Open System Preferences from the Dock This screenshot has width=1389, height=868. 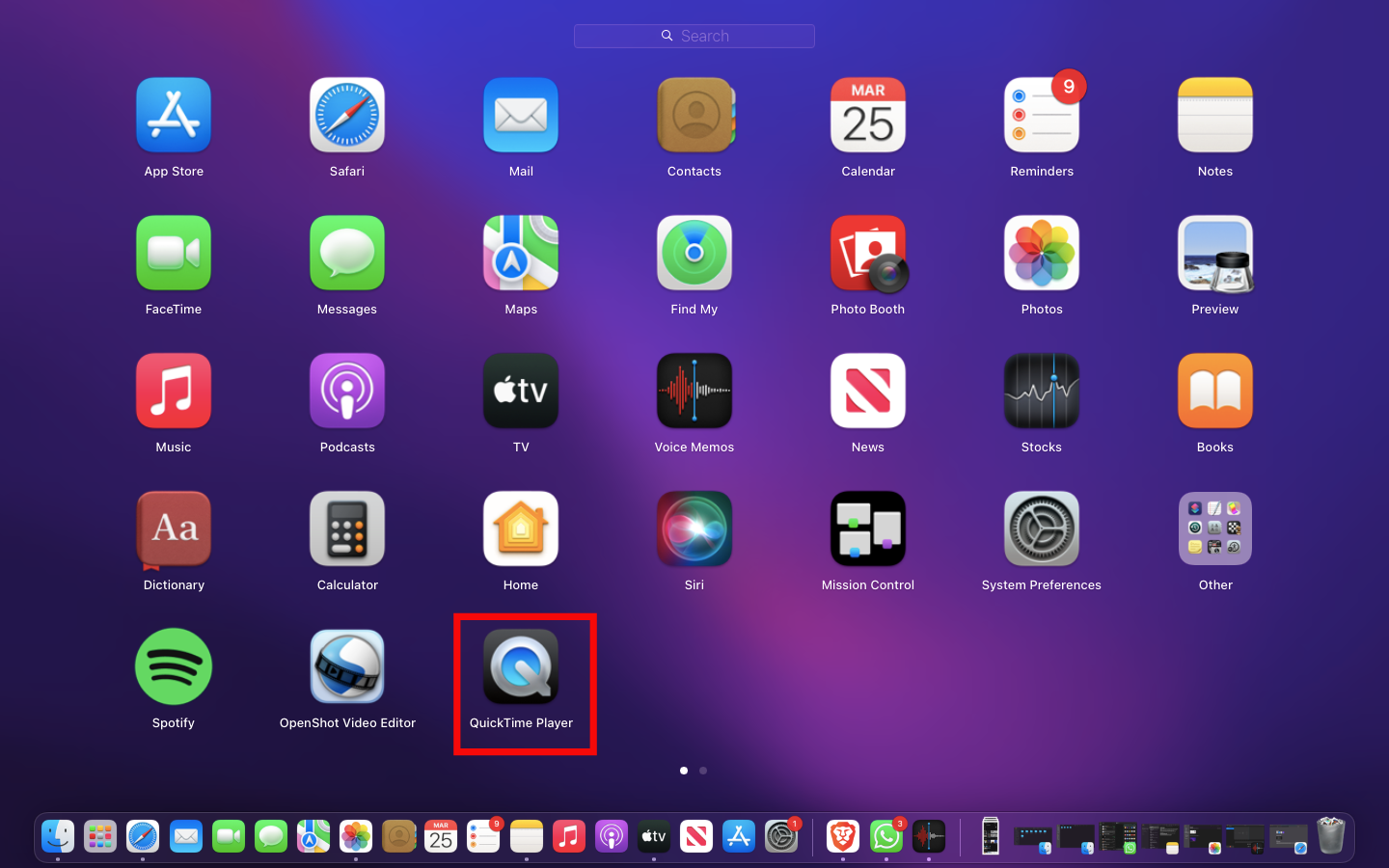pyautogui.click(x=781, y=836)
